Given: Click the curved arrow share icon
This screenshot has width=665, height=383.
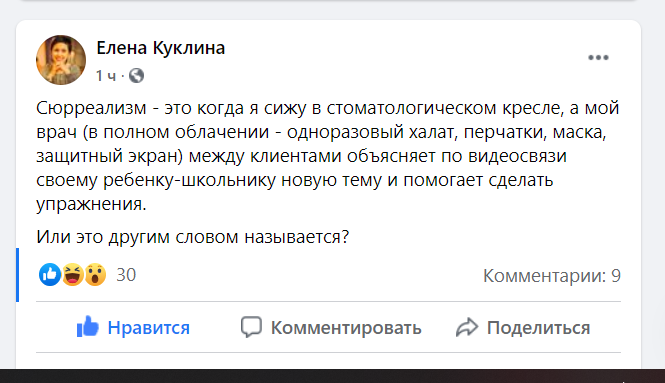Looking at the screenshot, I should point(467,327).
